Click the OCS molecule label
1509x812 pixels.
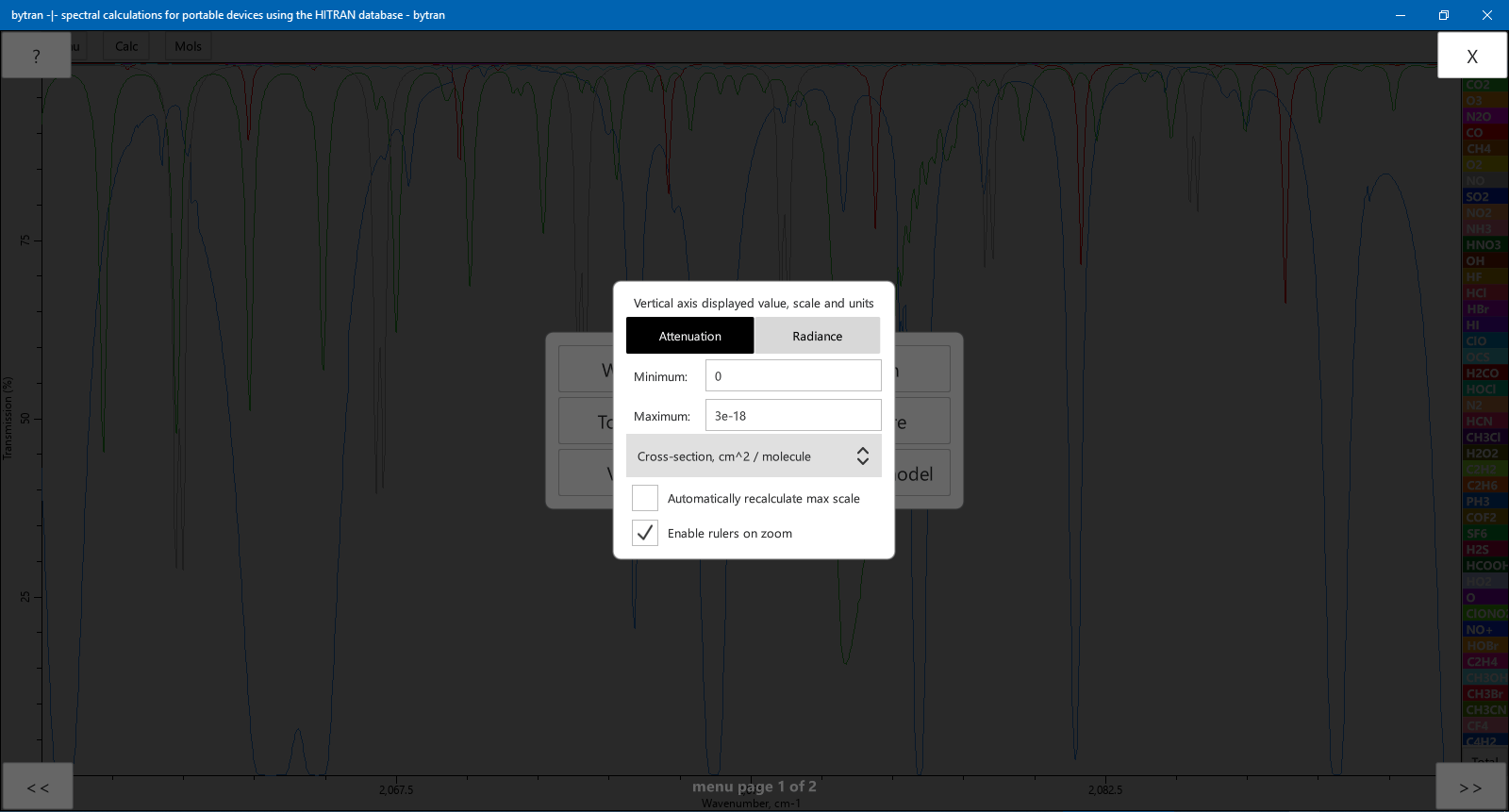coord(1484,357)
